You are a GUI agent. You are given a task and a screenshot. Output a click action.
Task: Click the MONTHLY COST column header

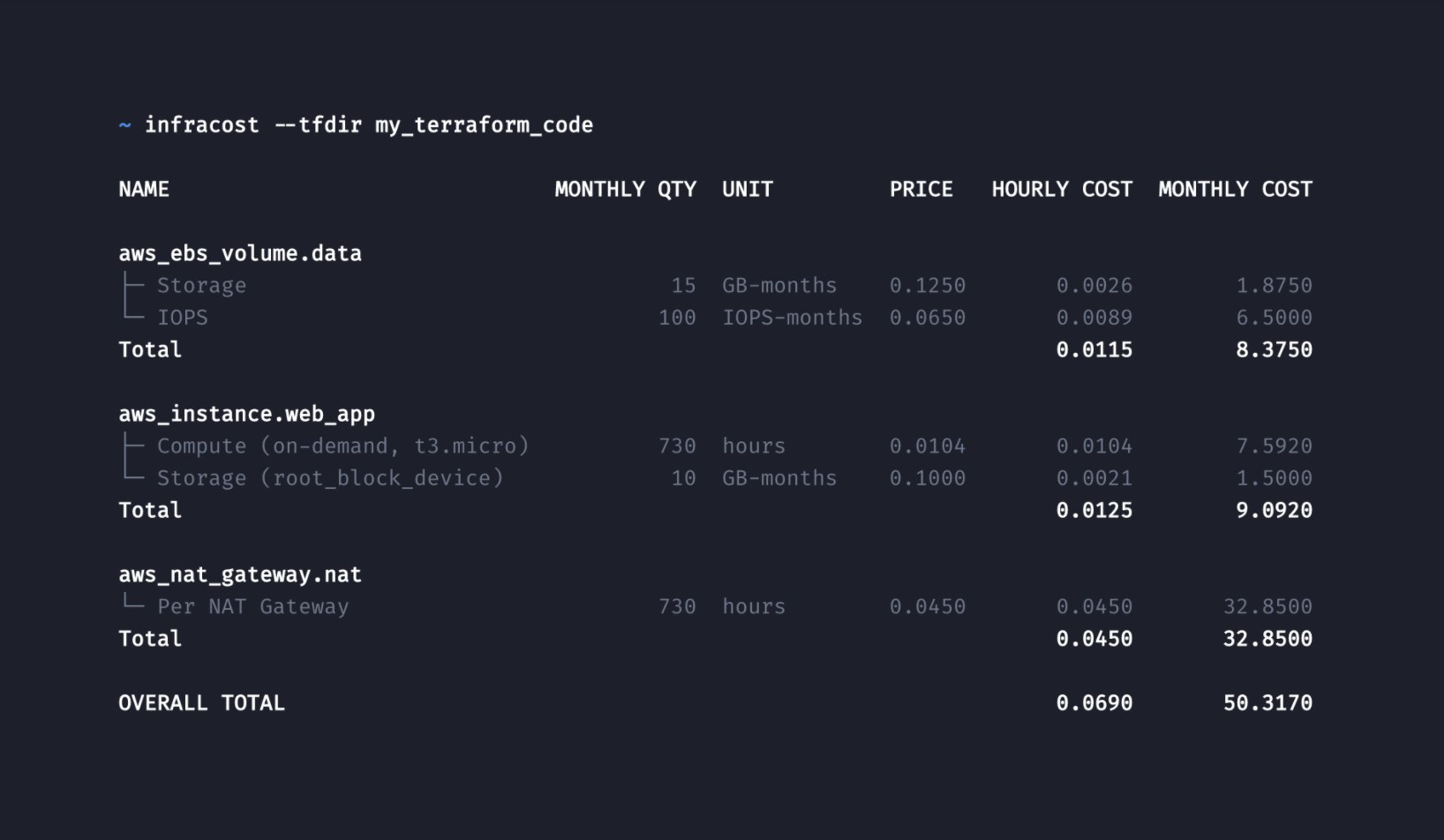1235,190
